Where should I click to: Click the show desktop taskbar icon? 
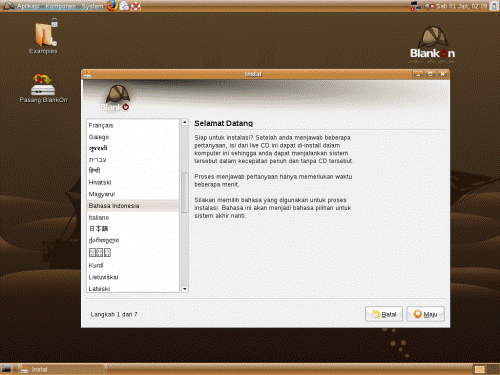[x=6, y=369]
